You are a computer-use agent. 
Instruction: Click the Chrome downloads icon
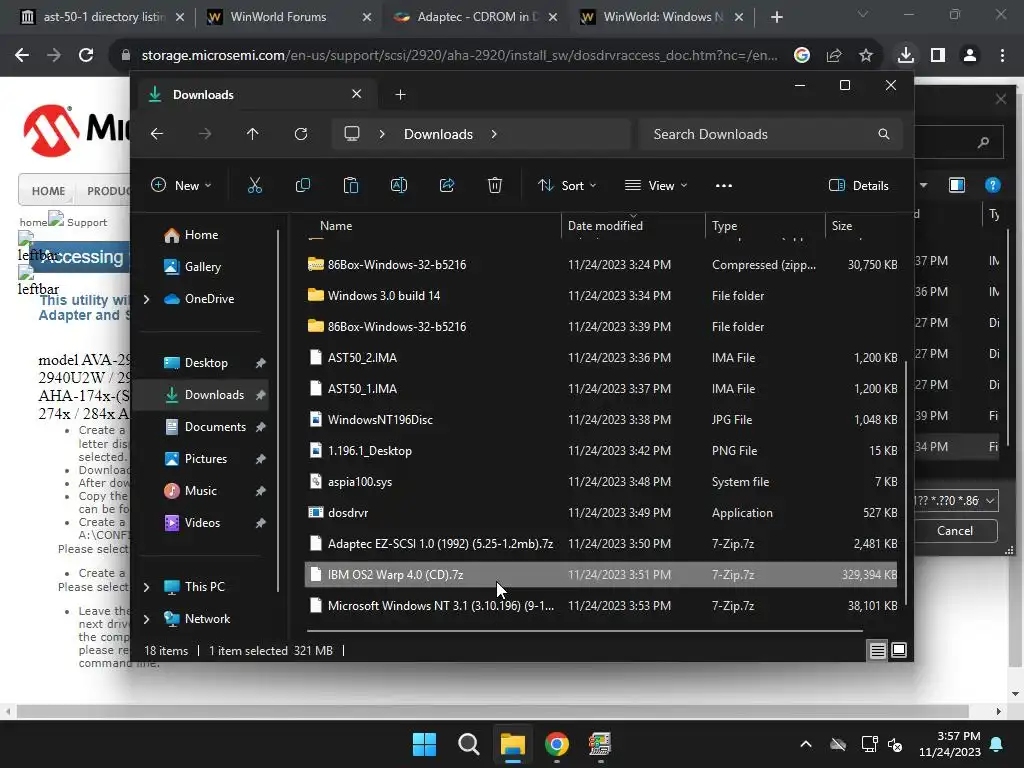coord(906,55)
